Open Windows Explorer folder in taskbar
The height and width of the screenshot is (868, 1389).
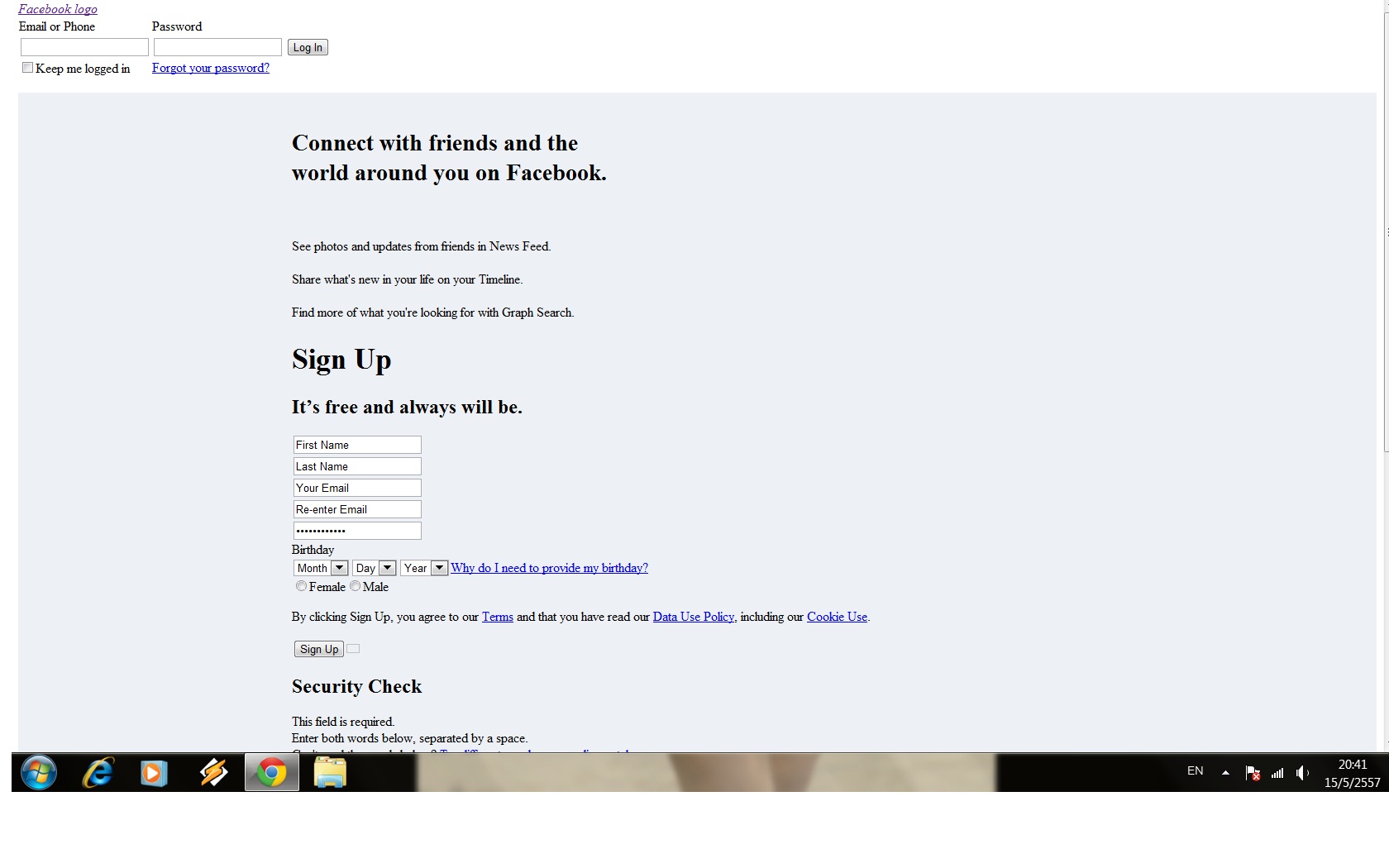click(330, 773)
